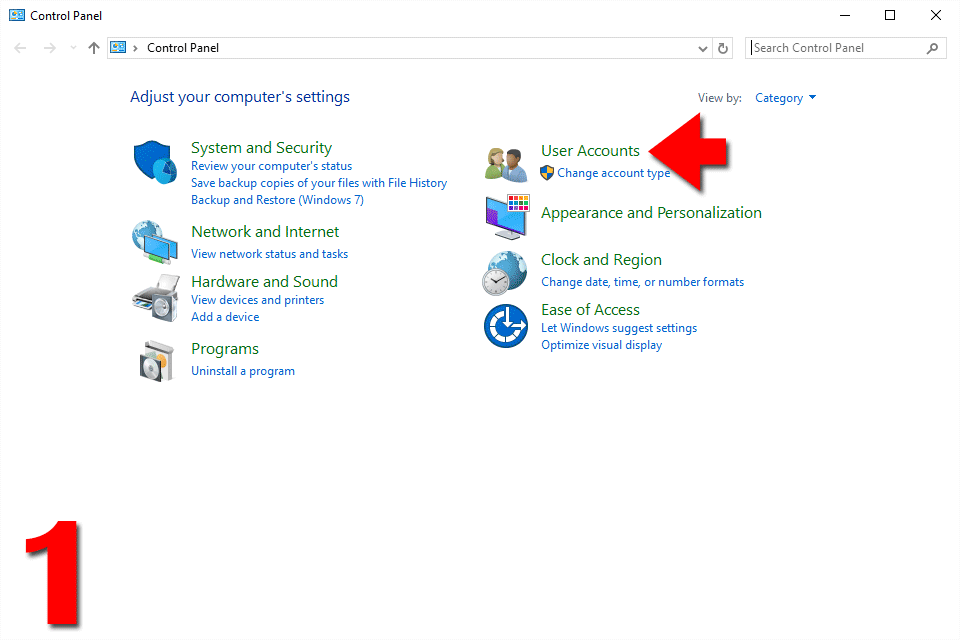Click the User Accounts people icon
This screenshot has height=640, width=960.
[x=505, y=163]
